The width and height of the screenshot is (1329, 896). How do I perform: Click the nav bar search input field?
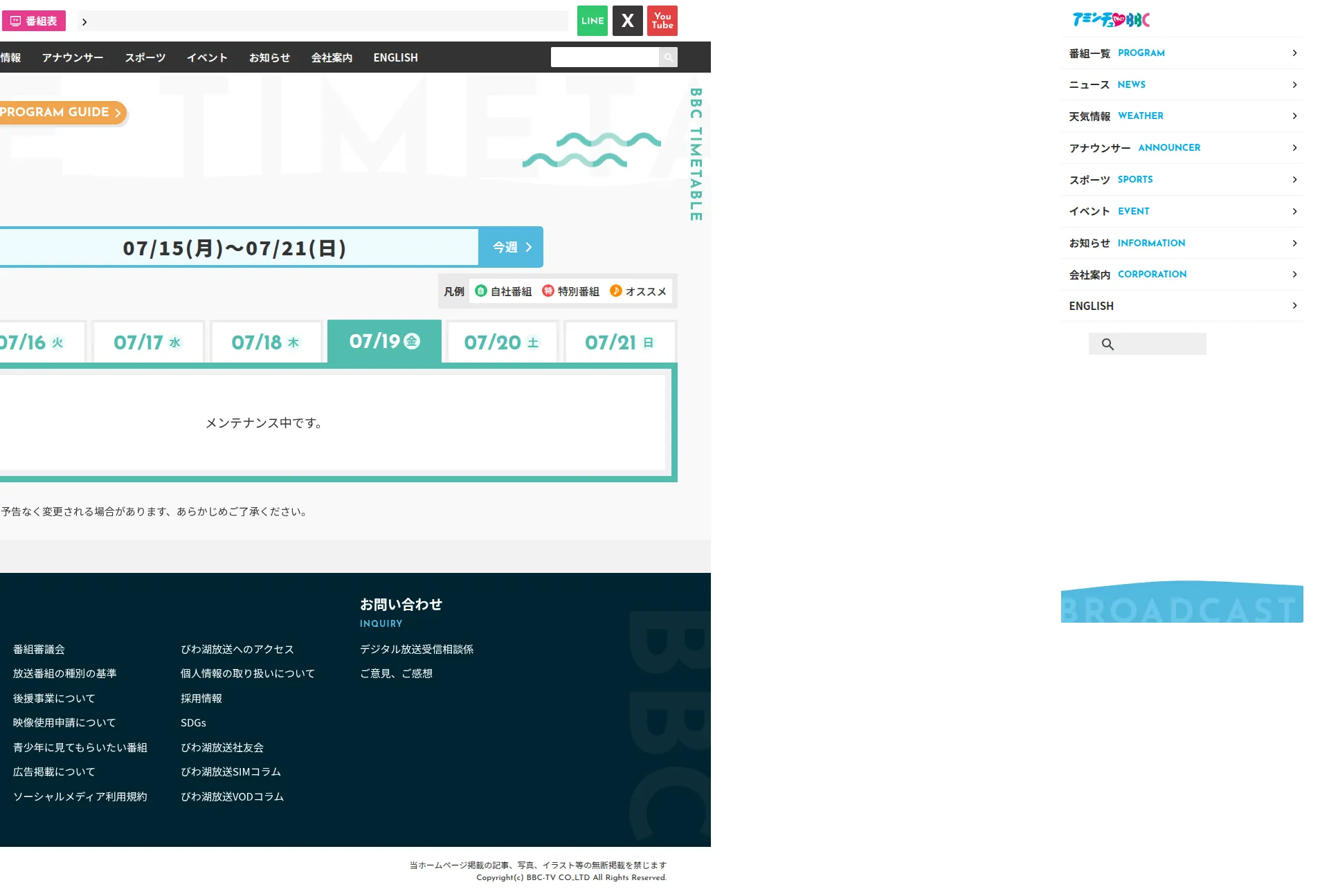[x=605, y=57]
